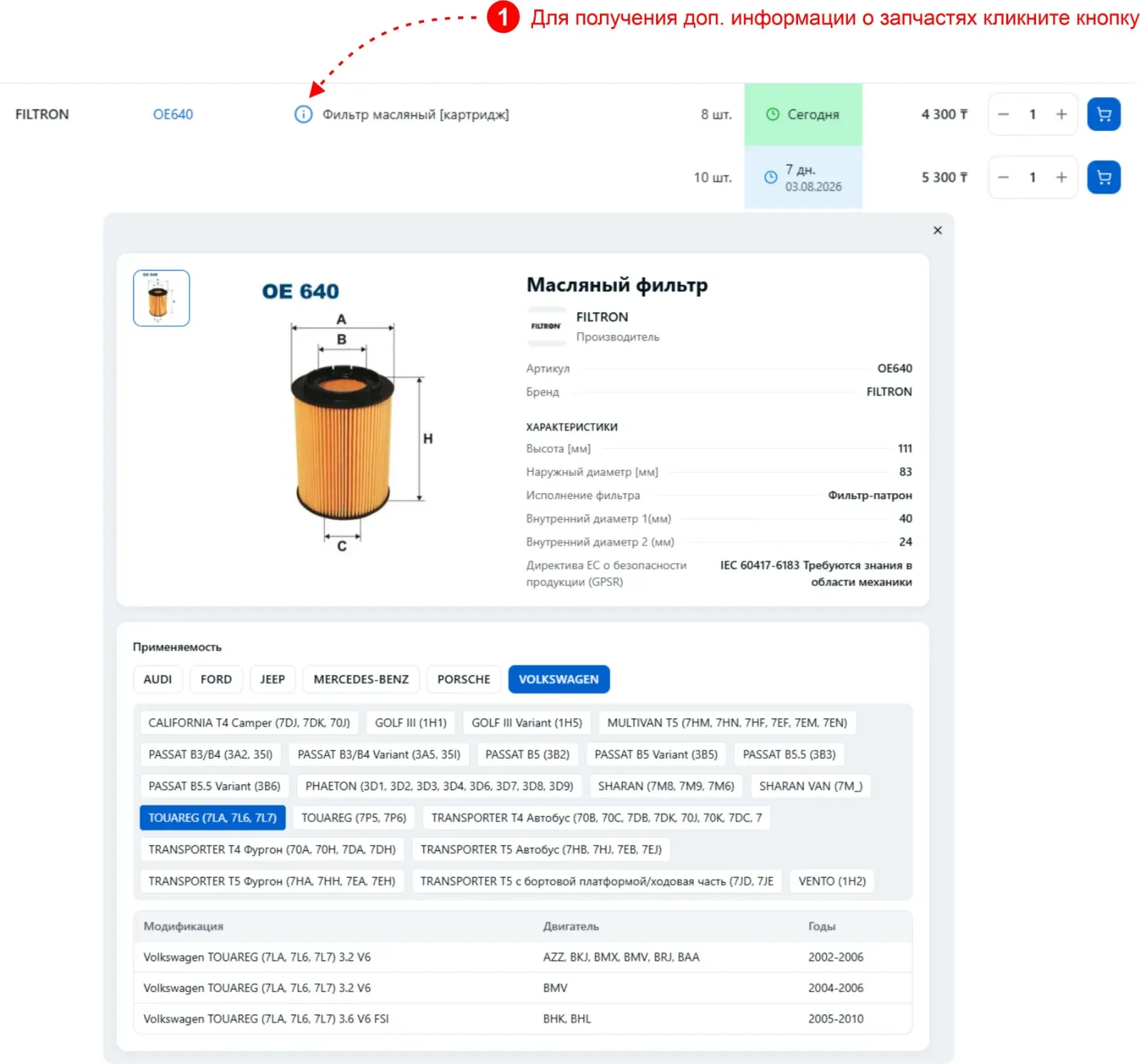The image size is (1140, 1064).
Task: Click the 7 дн. delivery date cell
Action: click(x=803, y=177)
